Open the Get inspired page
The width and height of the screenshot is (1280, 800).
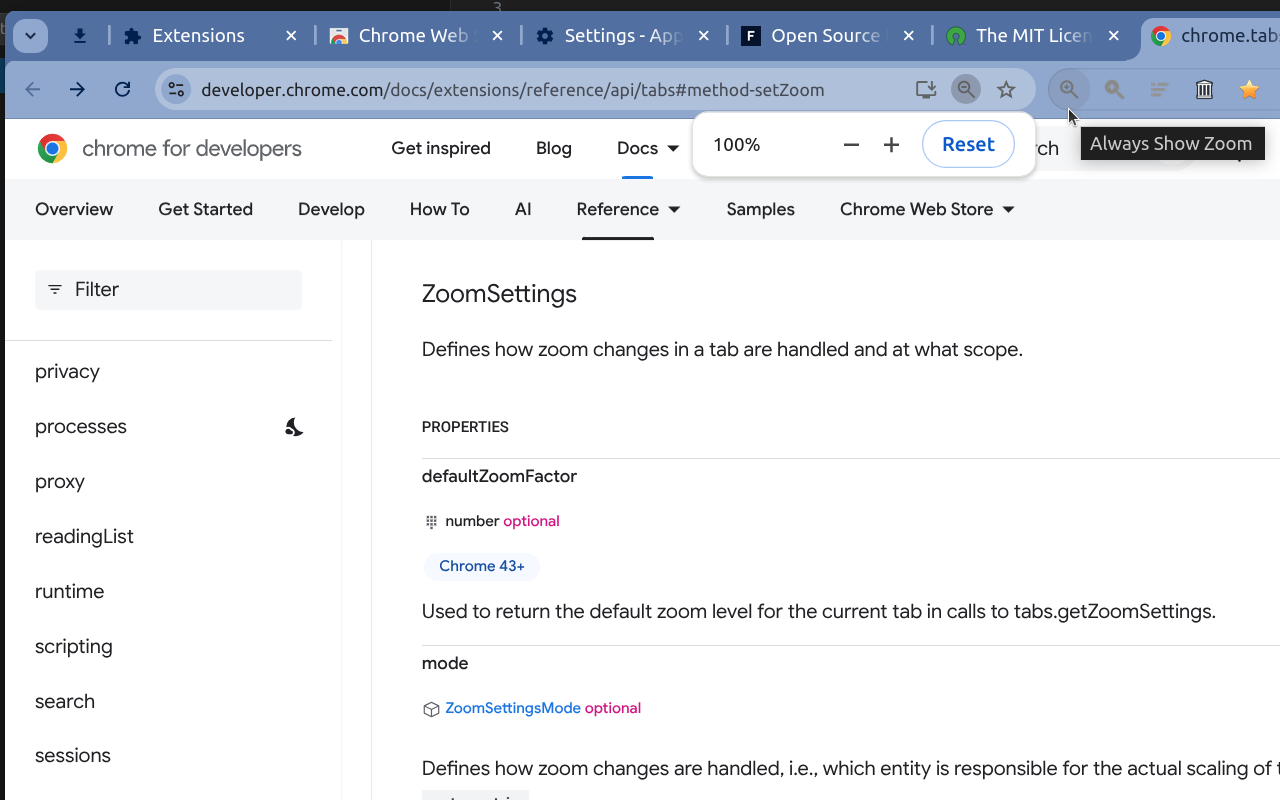point(441,148)
